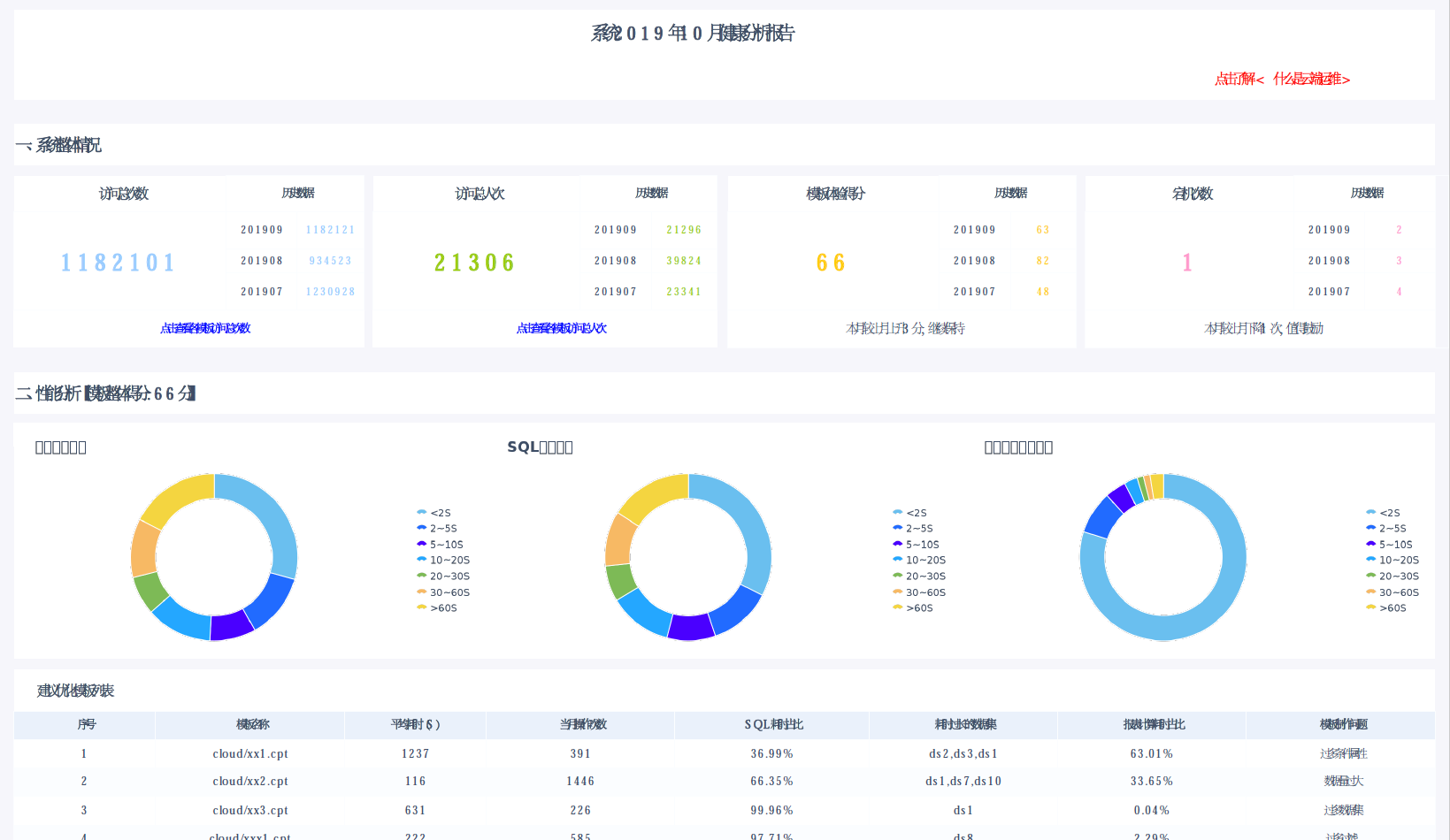Click the history value 23341
1450x840 pixels.
[x=684, y=292]
